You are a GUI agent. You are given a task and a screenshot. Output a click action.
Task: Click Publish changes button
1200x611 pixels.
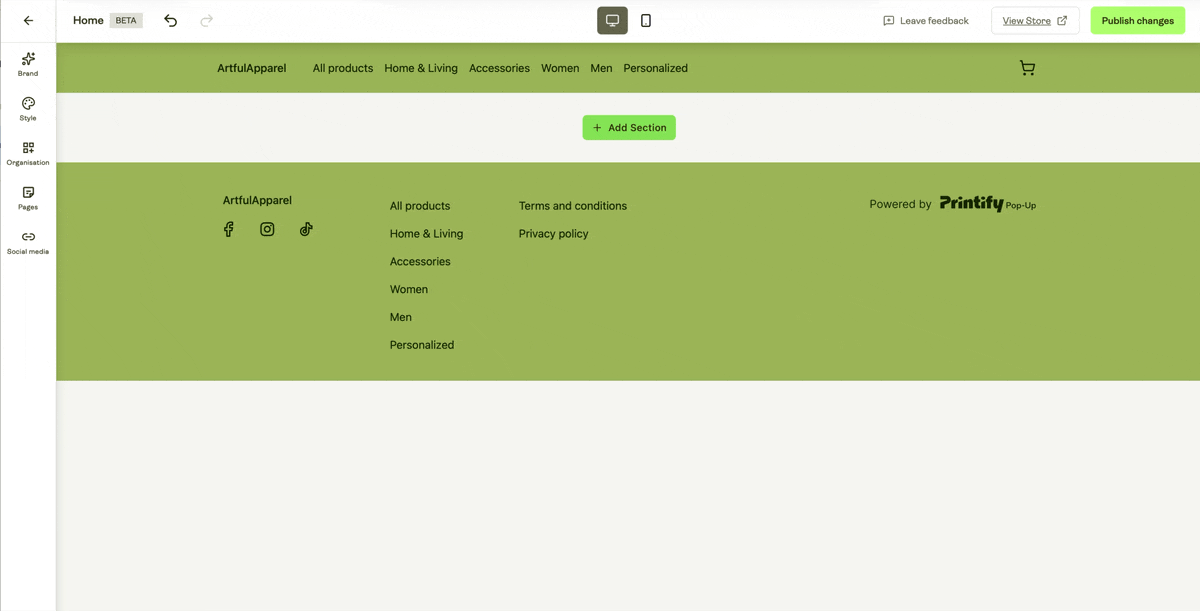tap(1138, 20)
